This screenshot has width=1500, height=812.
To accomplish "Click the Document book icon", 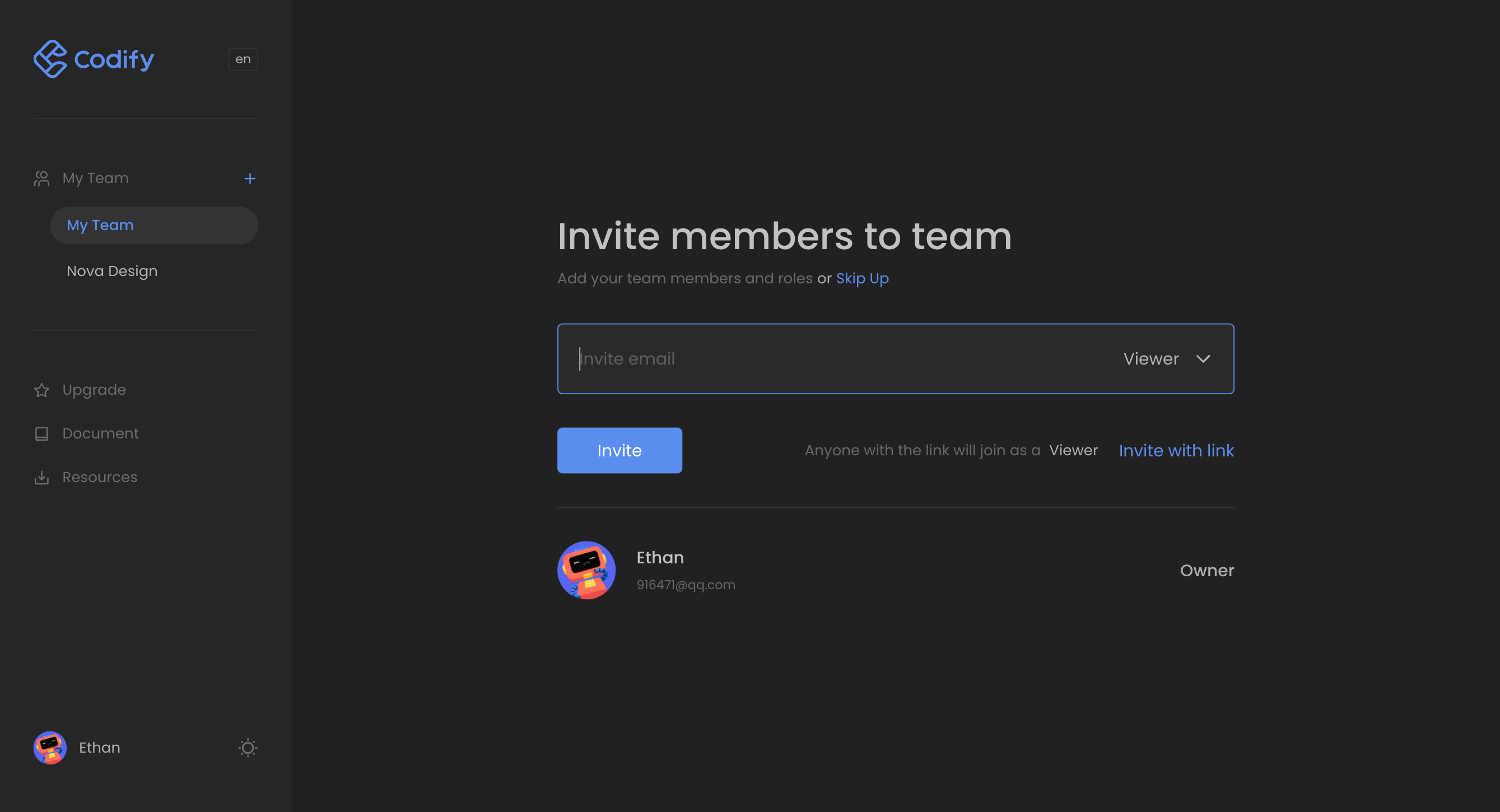I will click(x=41, y=433).
